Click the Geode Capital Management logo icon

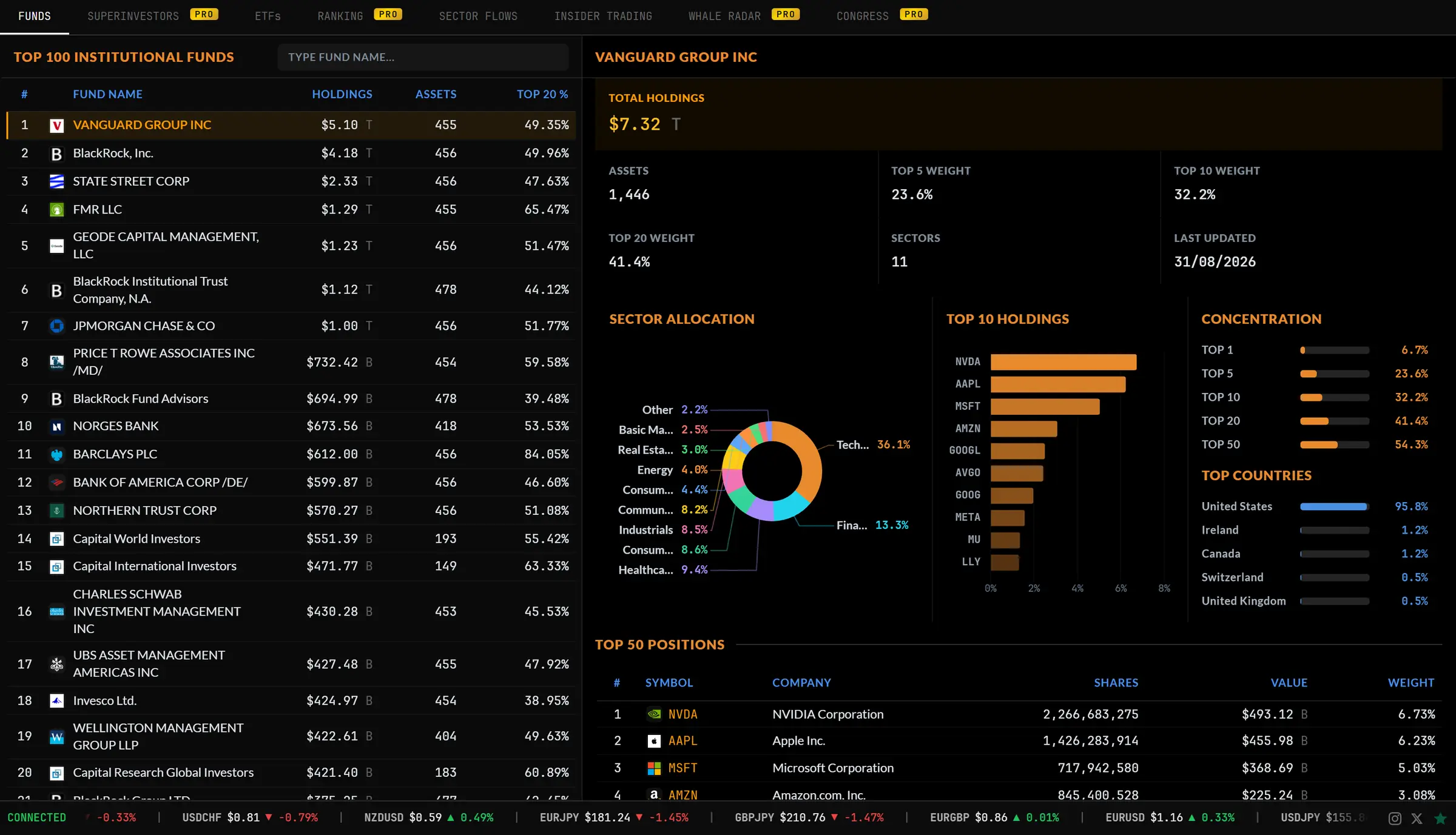56,246
